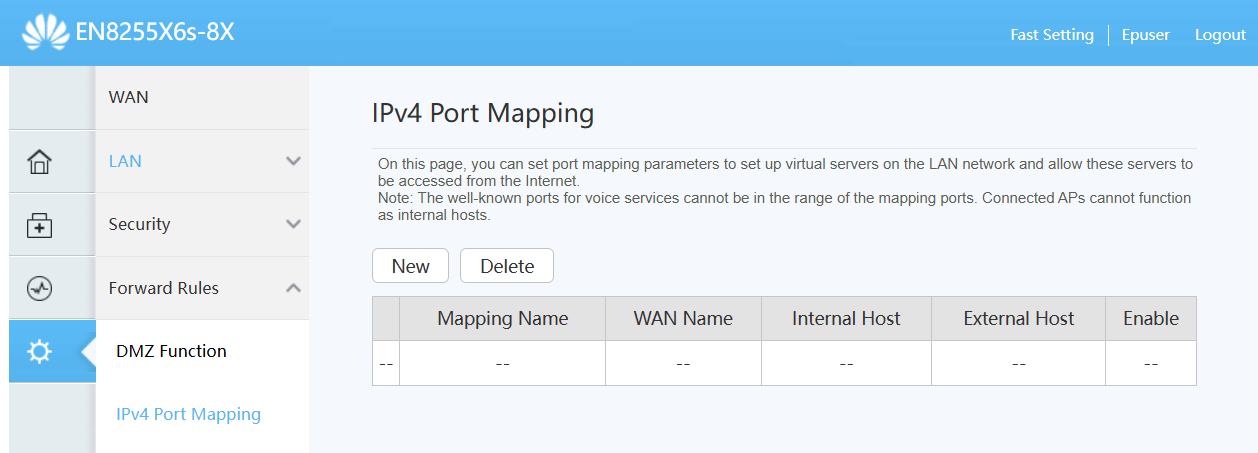The height and width of the screenshot is (453, 1258).
Task: Select the empty row under Internal Host
Action: point(846,364)
